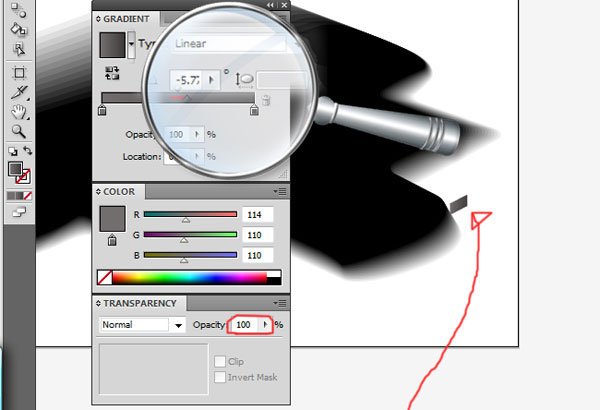Click the B value field showing 110
Image resolution: width=600 pixels, height=410 pixels.
(258, 255)
